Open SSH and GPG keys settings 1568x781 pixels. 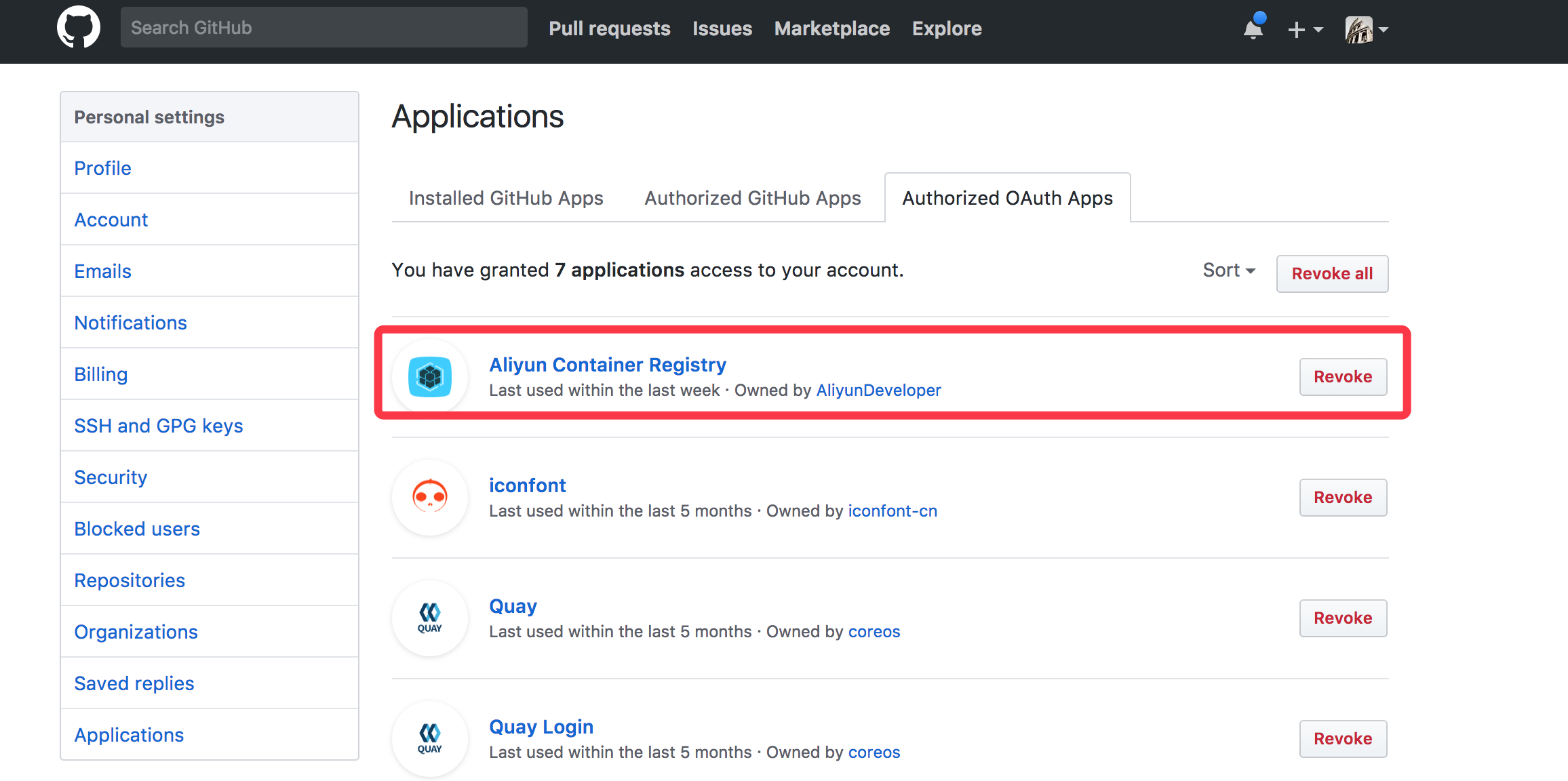pos(210,426)
